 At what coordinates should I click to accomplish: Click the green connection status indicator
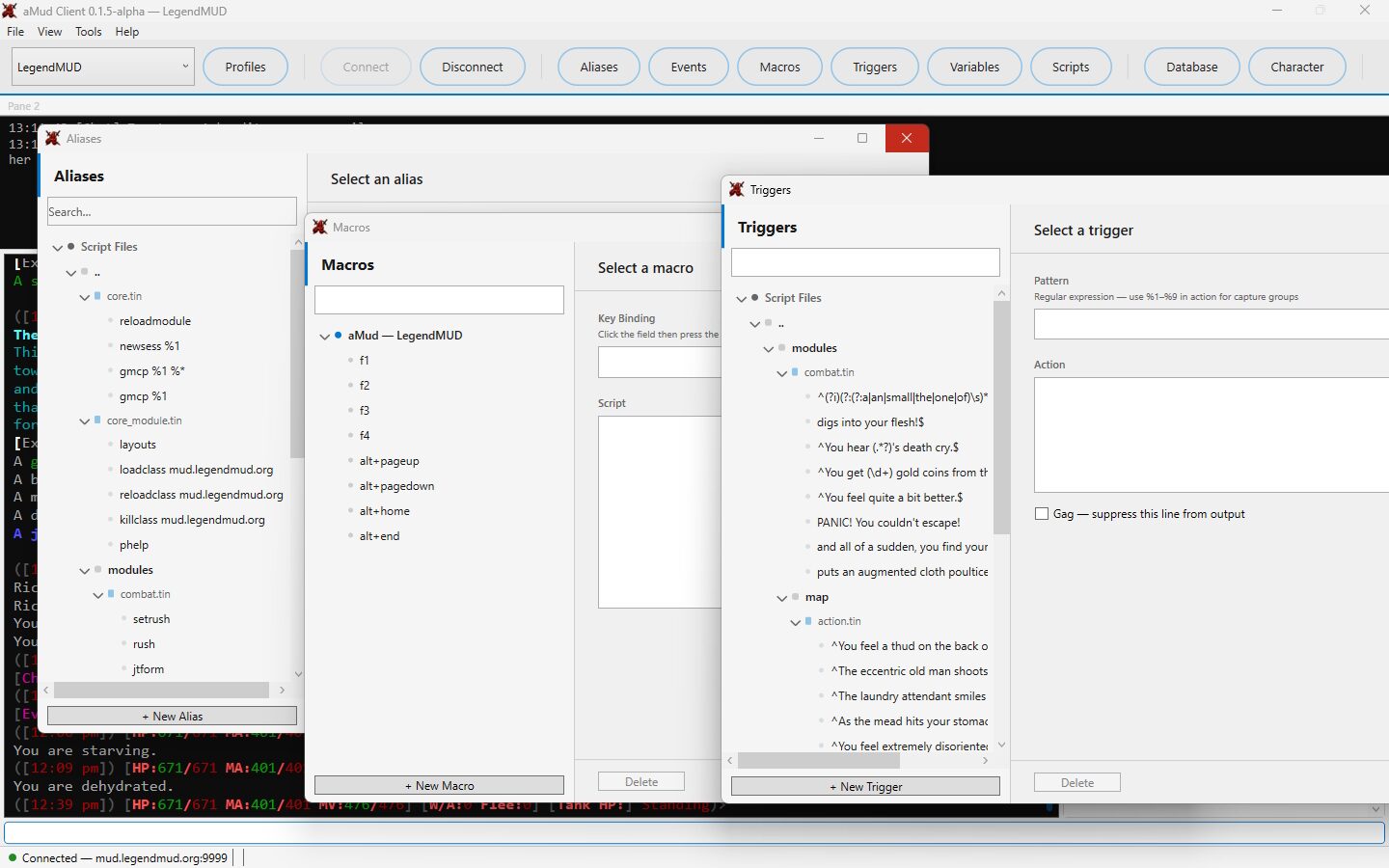[x=13, y=857]
